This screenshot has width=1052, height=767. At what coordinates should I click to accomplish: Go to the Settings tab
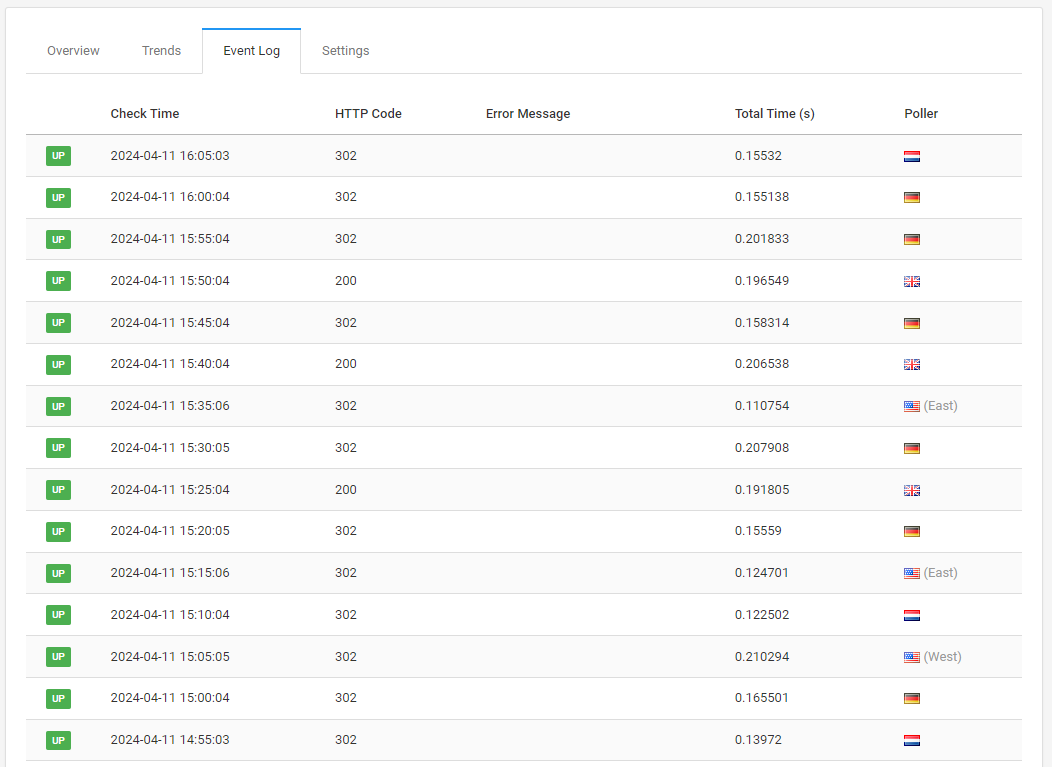pyautogui.click(x=345, y=51)
